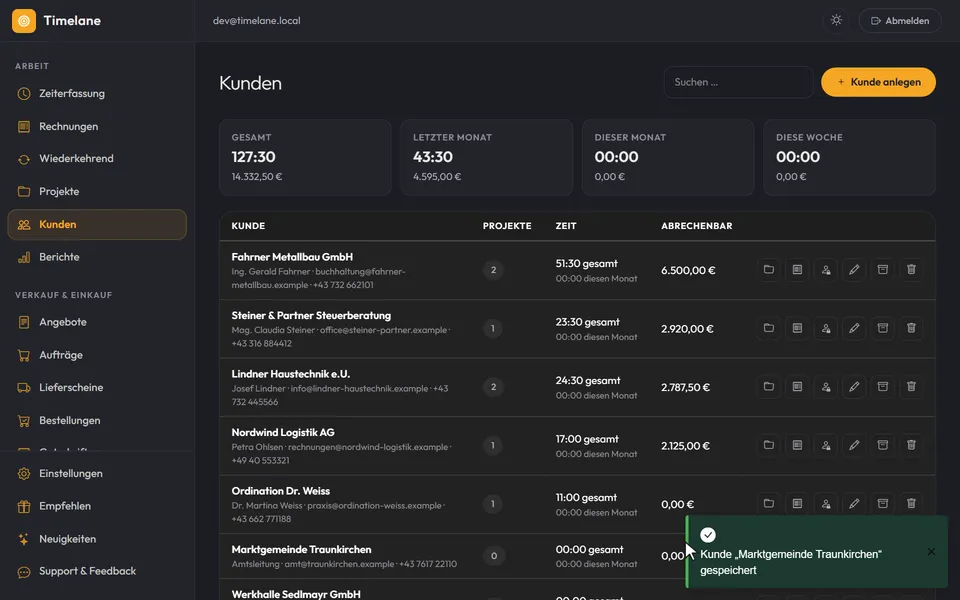The height and width of the screenshot is (600, 960).
Task: Dismiss the 'Marktgemeinde Traunkirchen gespeichert' notification
Action: coord(931,552)
